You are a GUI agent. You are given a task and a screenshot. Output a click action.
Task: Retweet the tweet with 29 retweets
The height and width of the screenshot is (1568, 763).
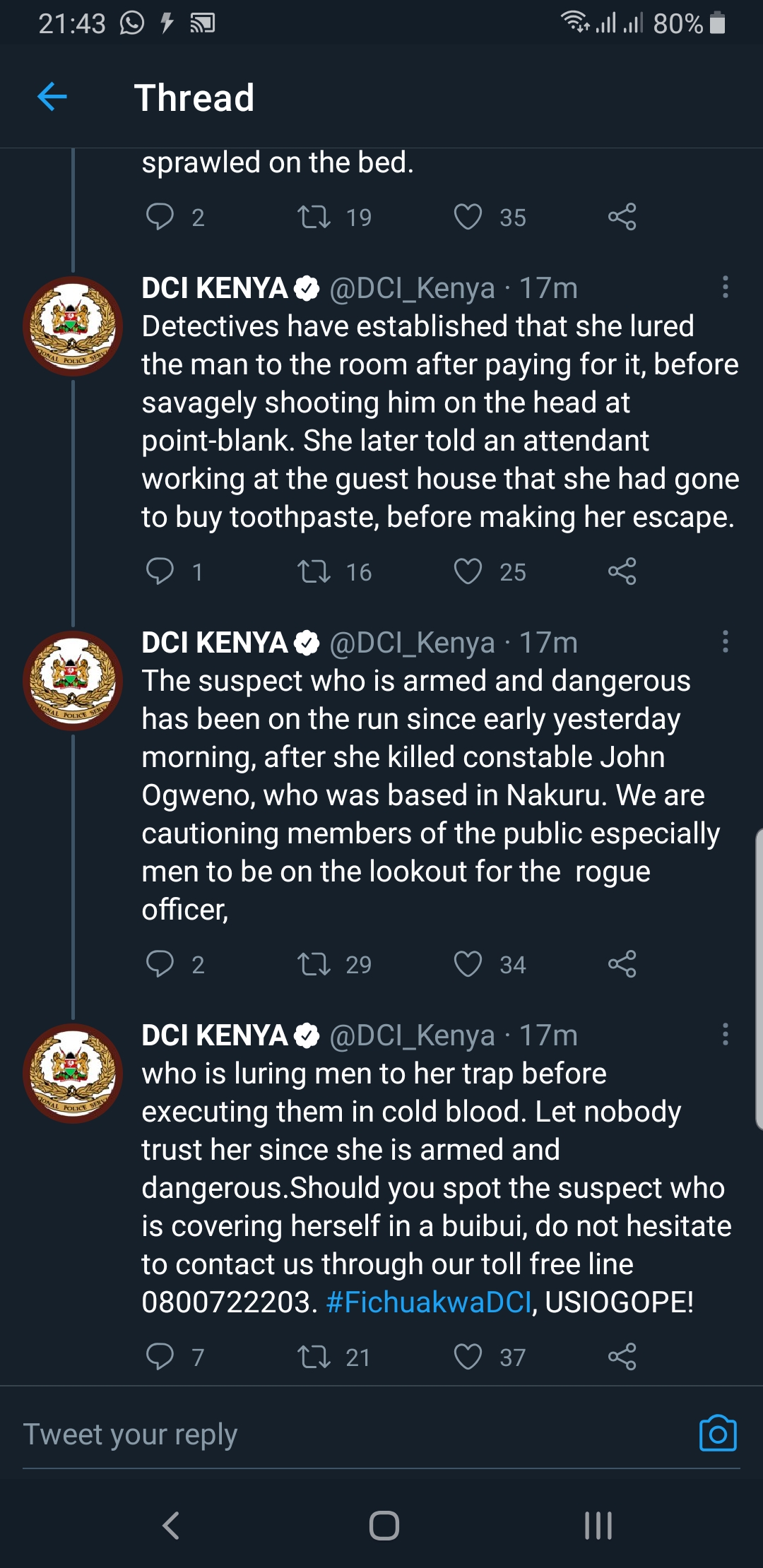[314, 963]
